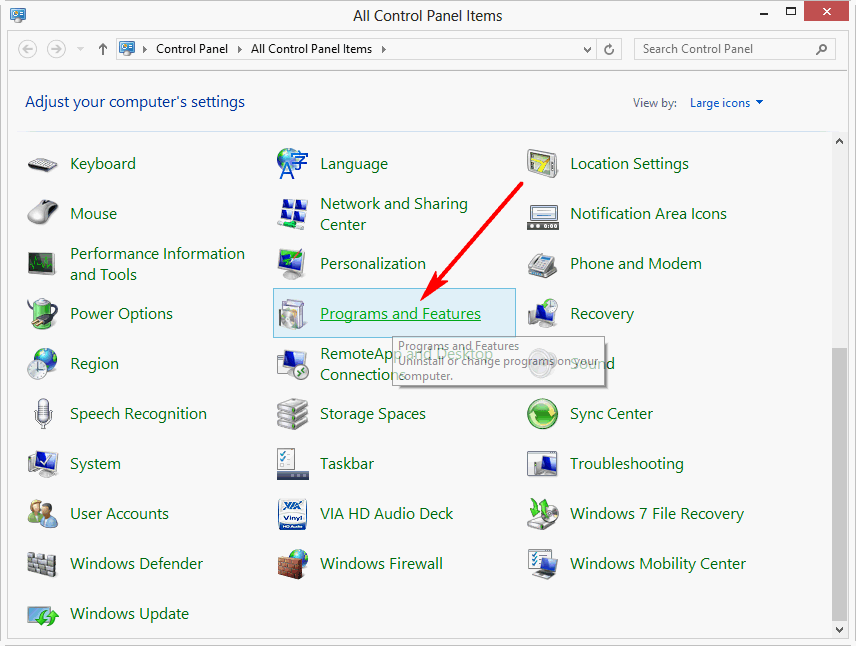Open the Windows Mobility Center icon
The width and height of the screenshot is (856, 646).
pos(543,564)
